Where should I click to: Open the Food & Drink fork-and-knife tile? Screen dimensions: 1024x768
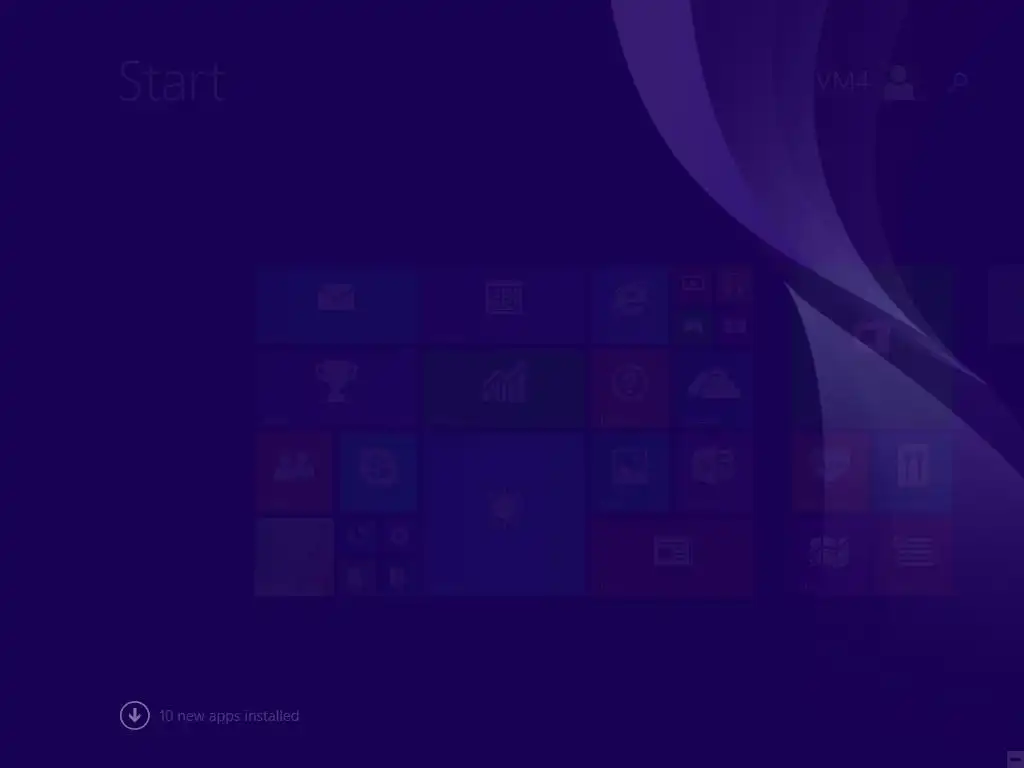pos(914,472)
